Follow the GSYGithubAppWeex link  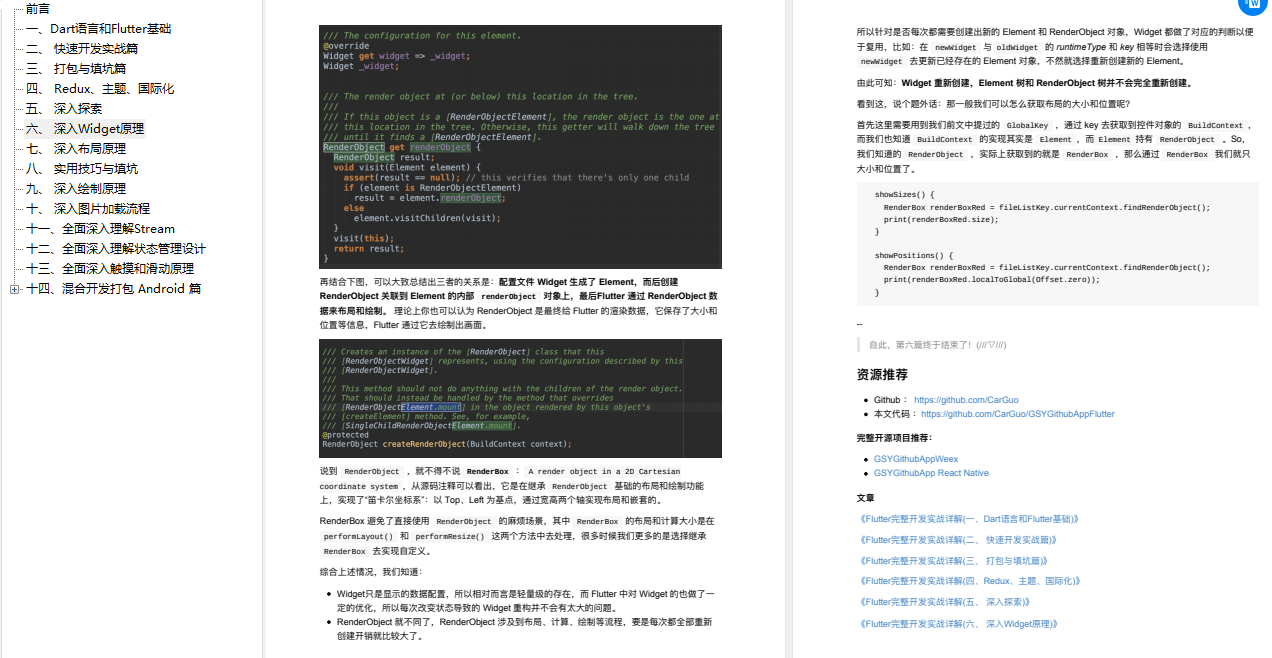point(916,459)
